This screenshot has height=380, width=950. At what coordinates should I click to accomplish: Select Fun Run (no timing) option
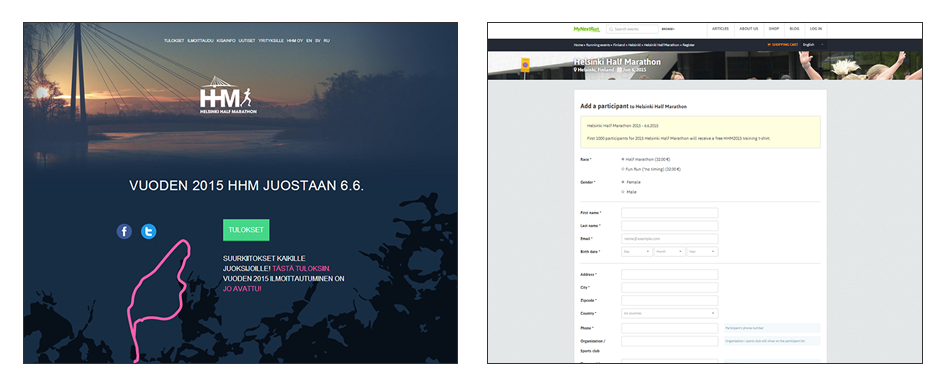coord(623,169)
